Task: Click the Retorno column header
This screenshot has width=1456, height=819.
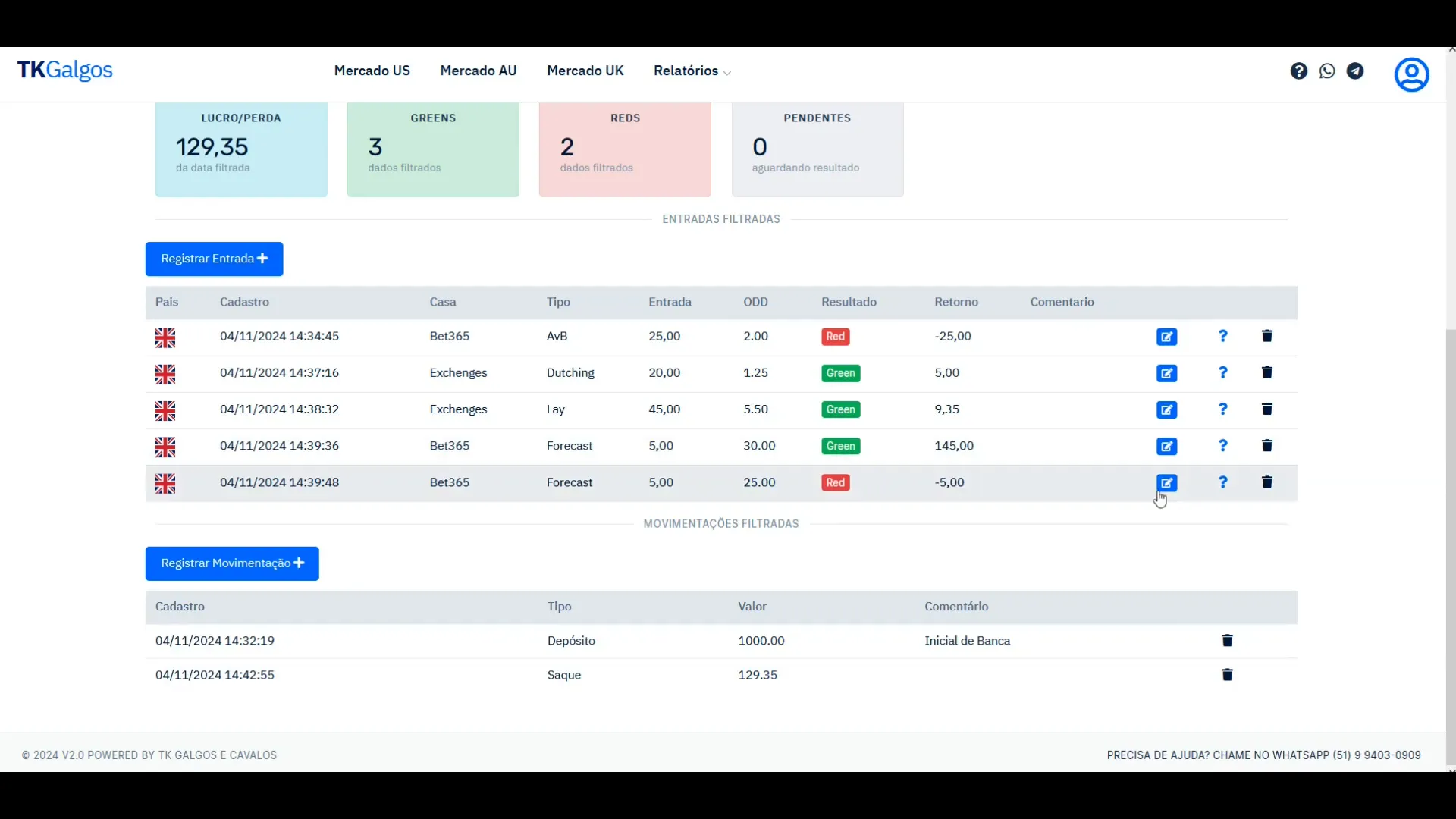Action: coord(955,302)
